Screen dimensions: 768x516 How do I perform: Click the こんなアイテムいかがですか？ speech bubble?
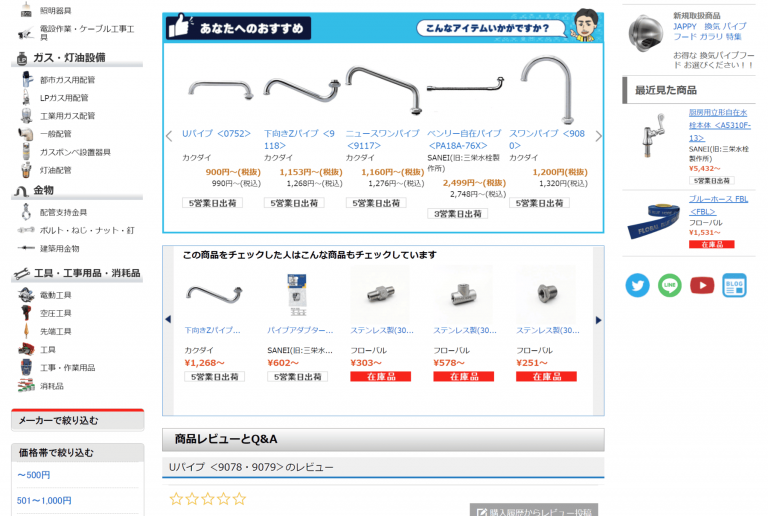pos(491,28)
